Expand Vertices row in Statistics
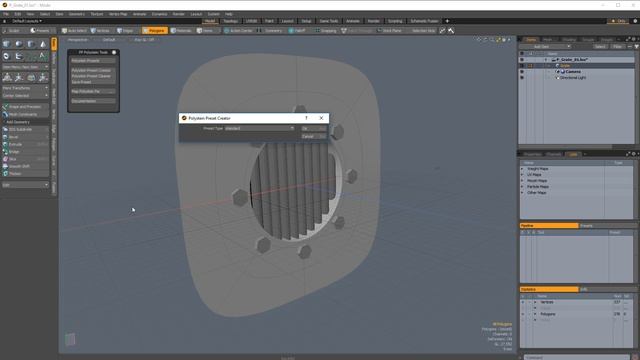 click(x=536, y=302)
